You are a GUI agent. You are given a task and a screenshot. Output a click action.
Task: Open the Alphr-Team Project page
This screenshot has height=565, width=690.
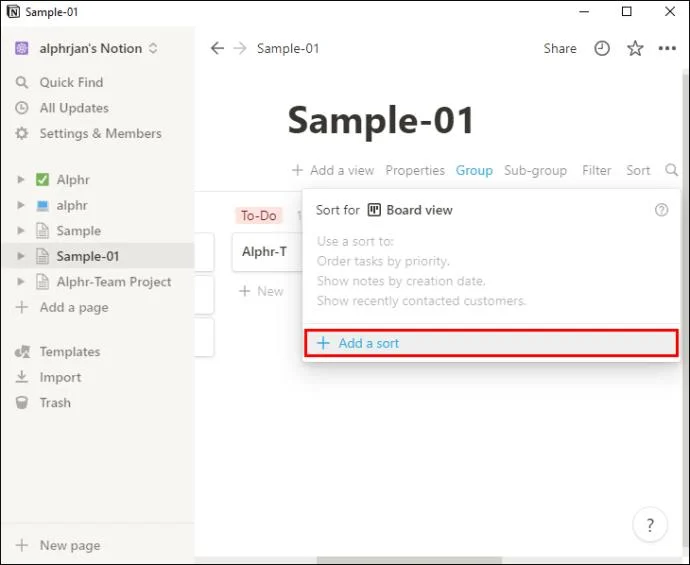(x=114, y=282)
